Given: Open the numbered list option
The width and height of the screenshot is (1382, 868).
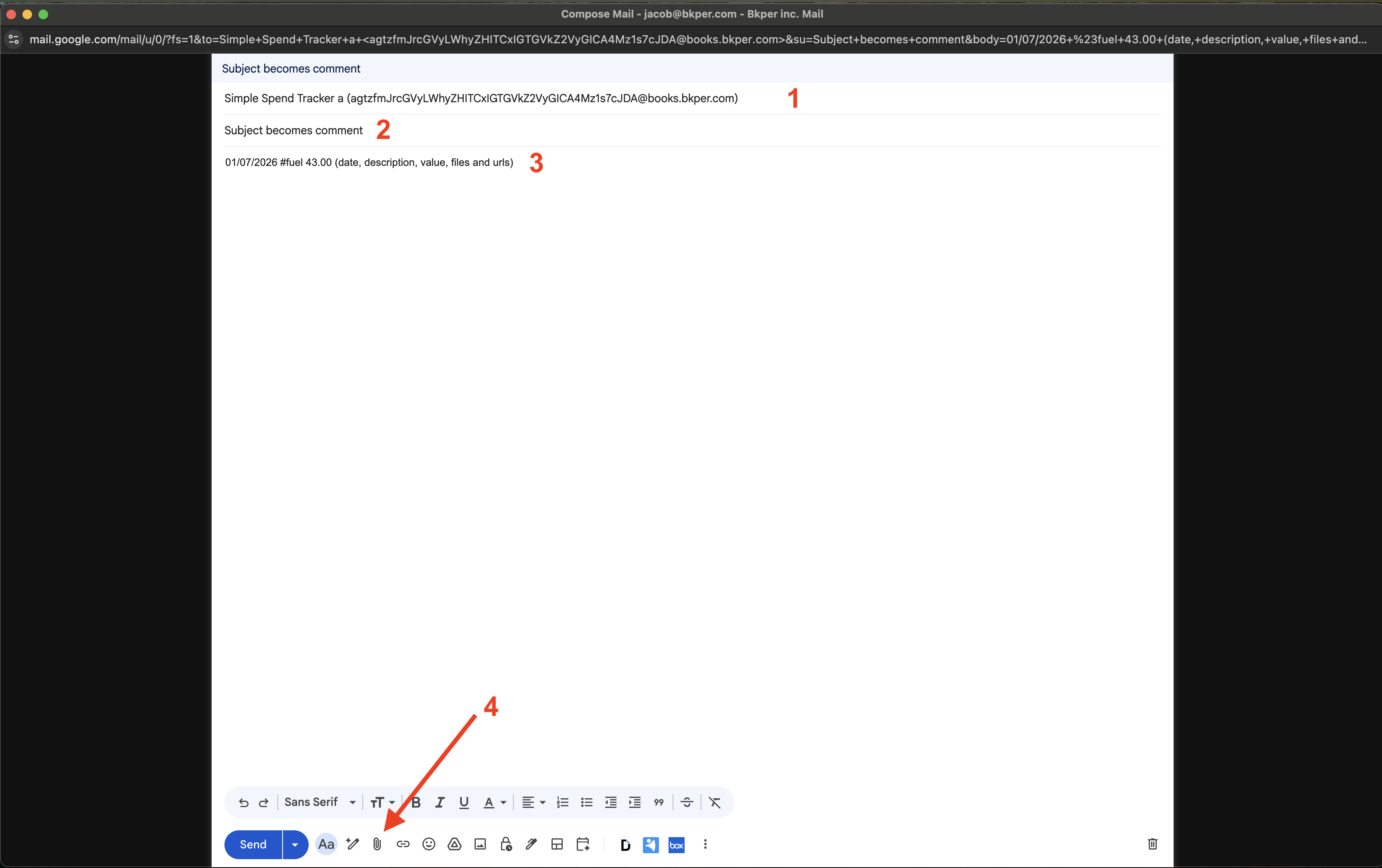Looking at the screenshot, I should point(562,802).
